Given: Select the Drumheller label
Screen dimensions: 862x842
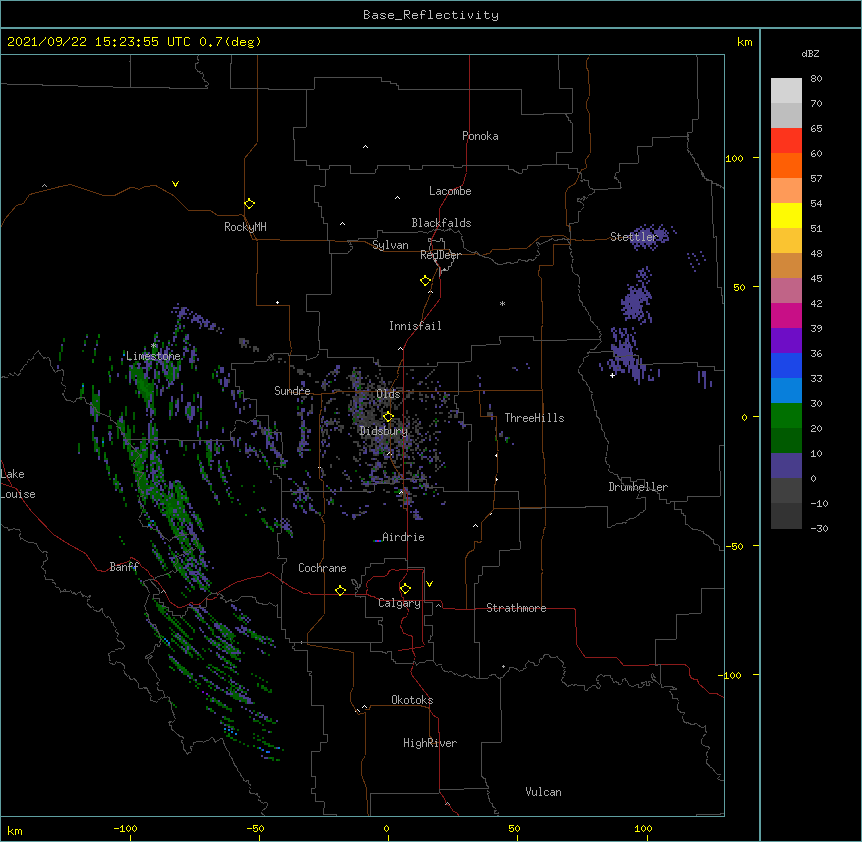Looking at the screenshot, I should (638, 487).
